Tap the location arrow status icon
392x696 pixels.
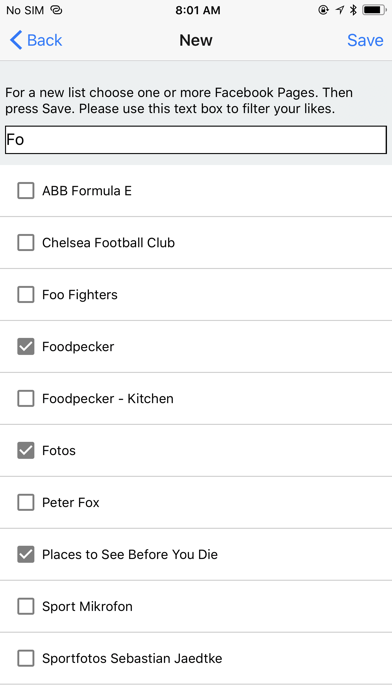click(x=340, y=10)
